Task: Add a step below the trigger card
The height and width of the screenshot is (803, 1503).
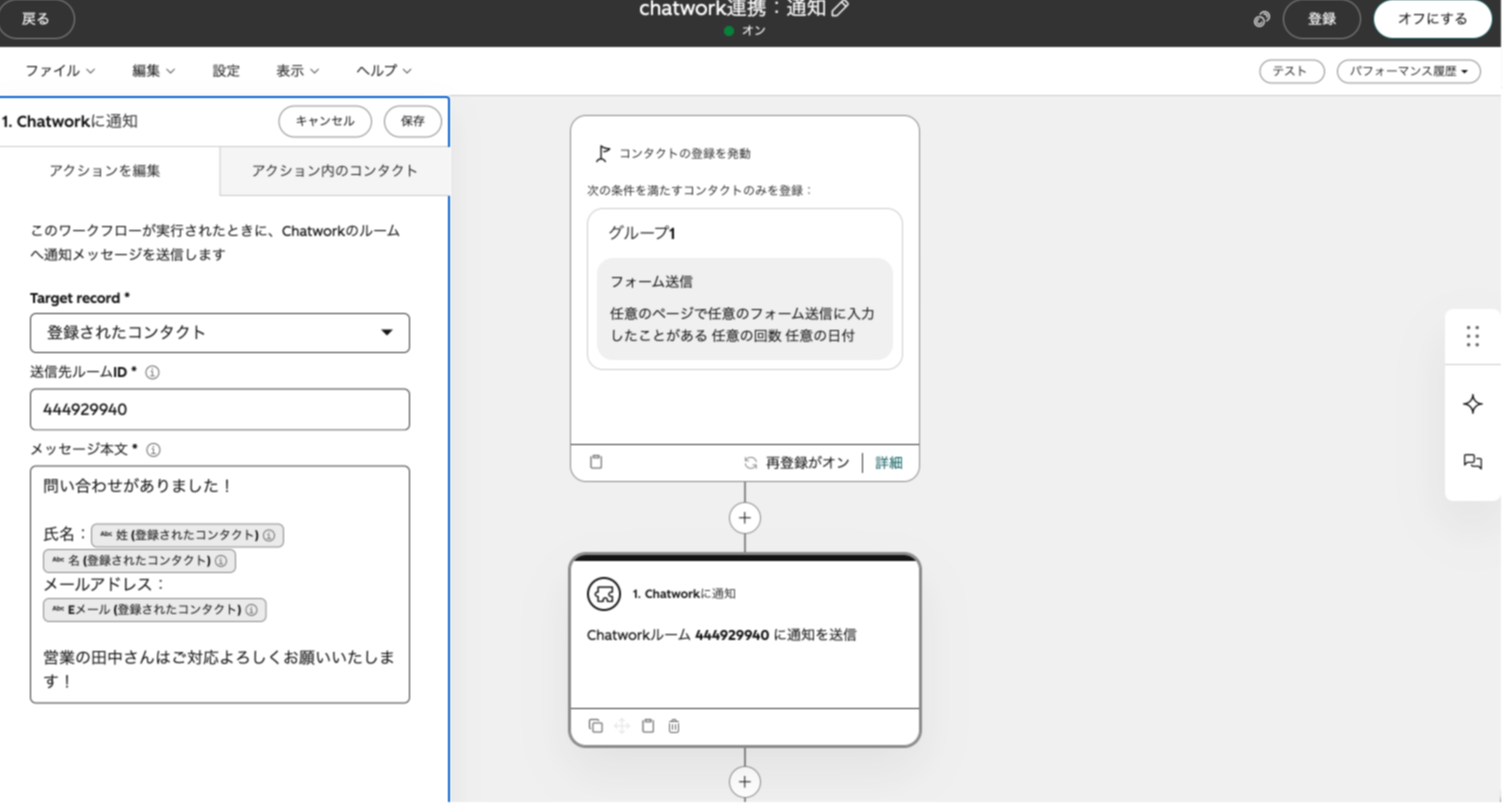Action: pyautogui.click(x=744, y=518)
